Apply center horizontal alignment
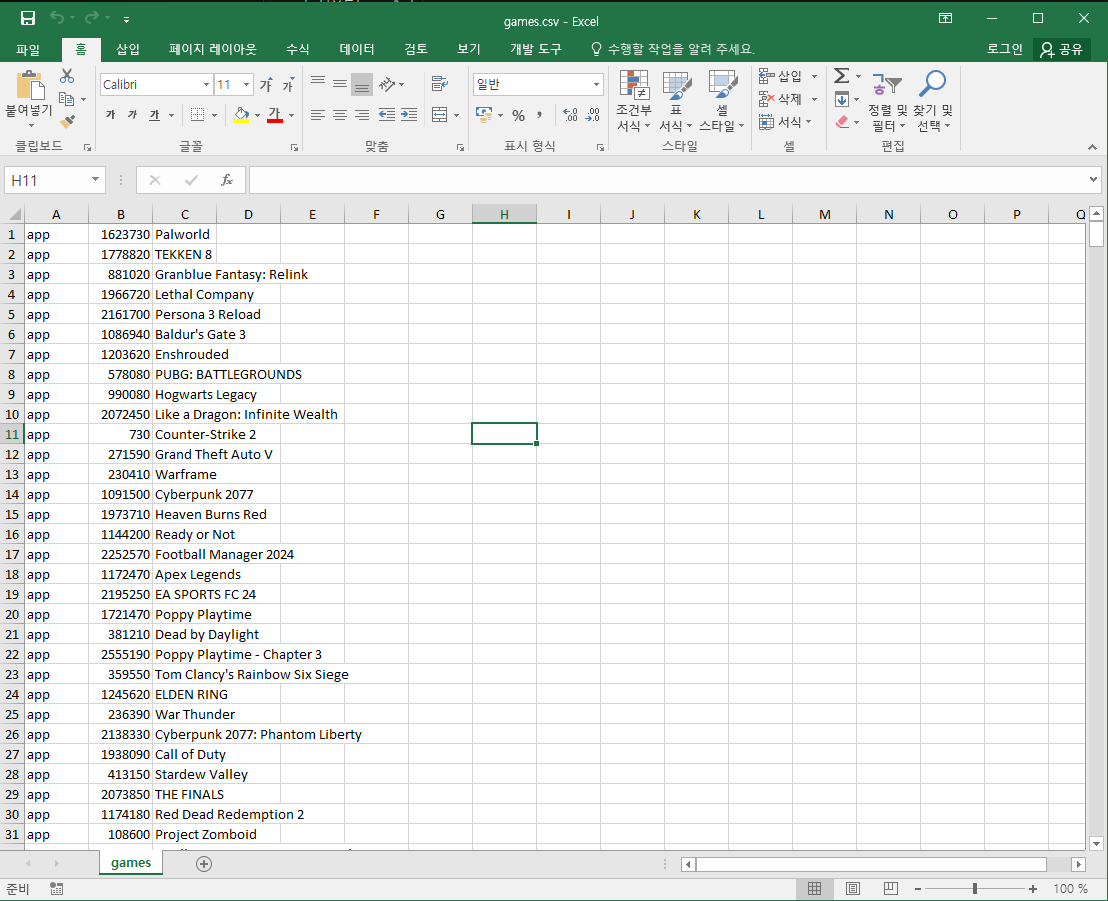Image resolution: width=1108 pixels, height=901 pixels. pos(340,114)
